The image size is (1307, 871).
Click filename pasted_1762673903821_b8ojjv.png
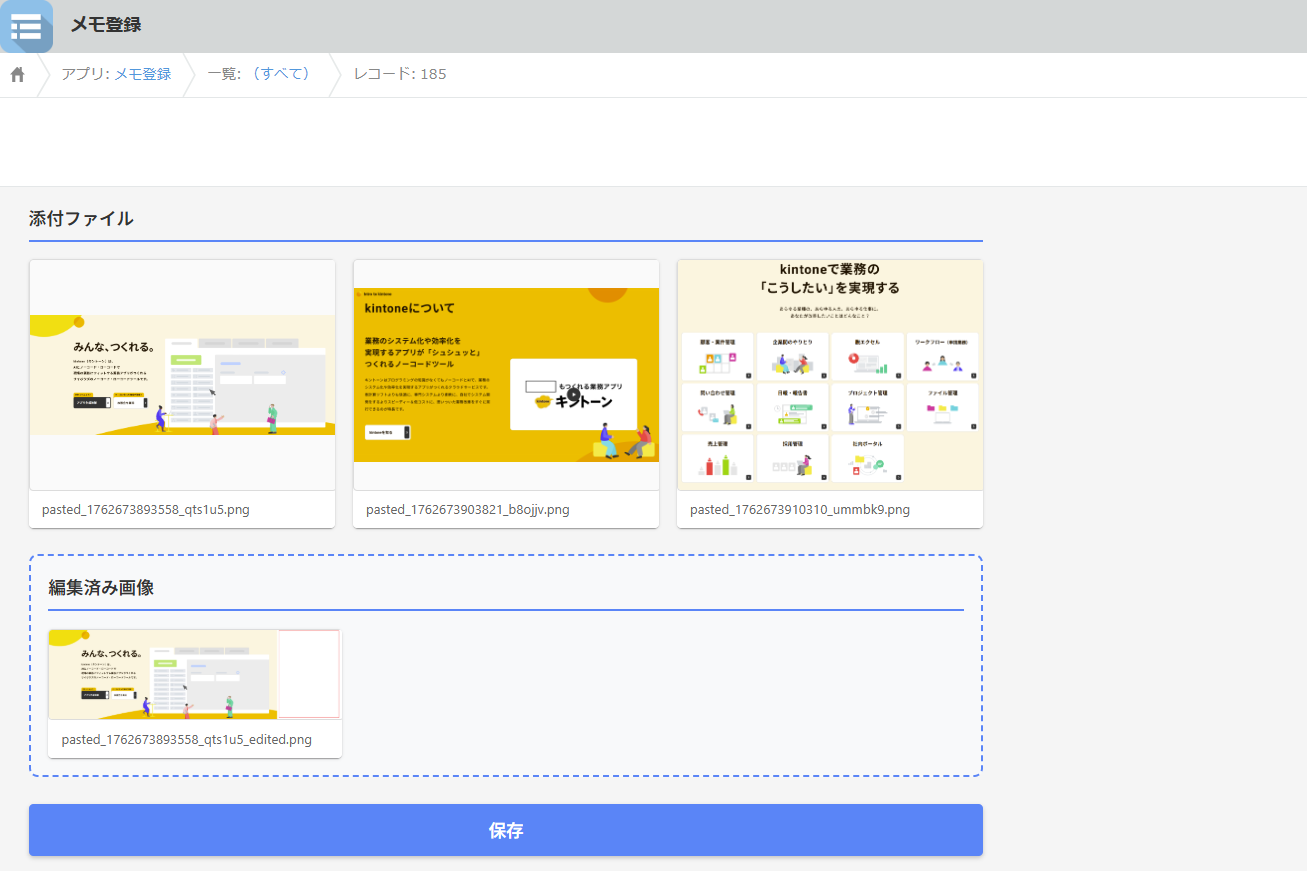point(468,510)
